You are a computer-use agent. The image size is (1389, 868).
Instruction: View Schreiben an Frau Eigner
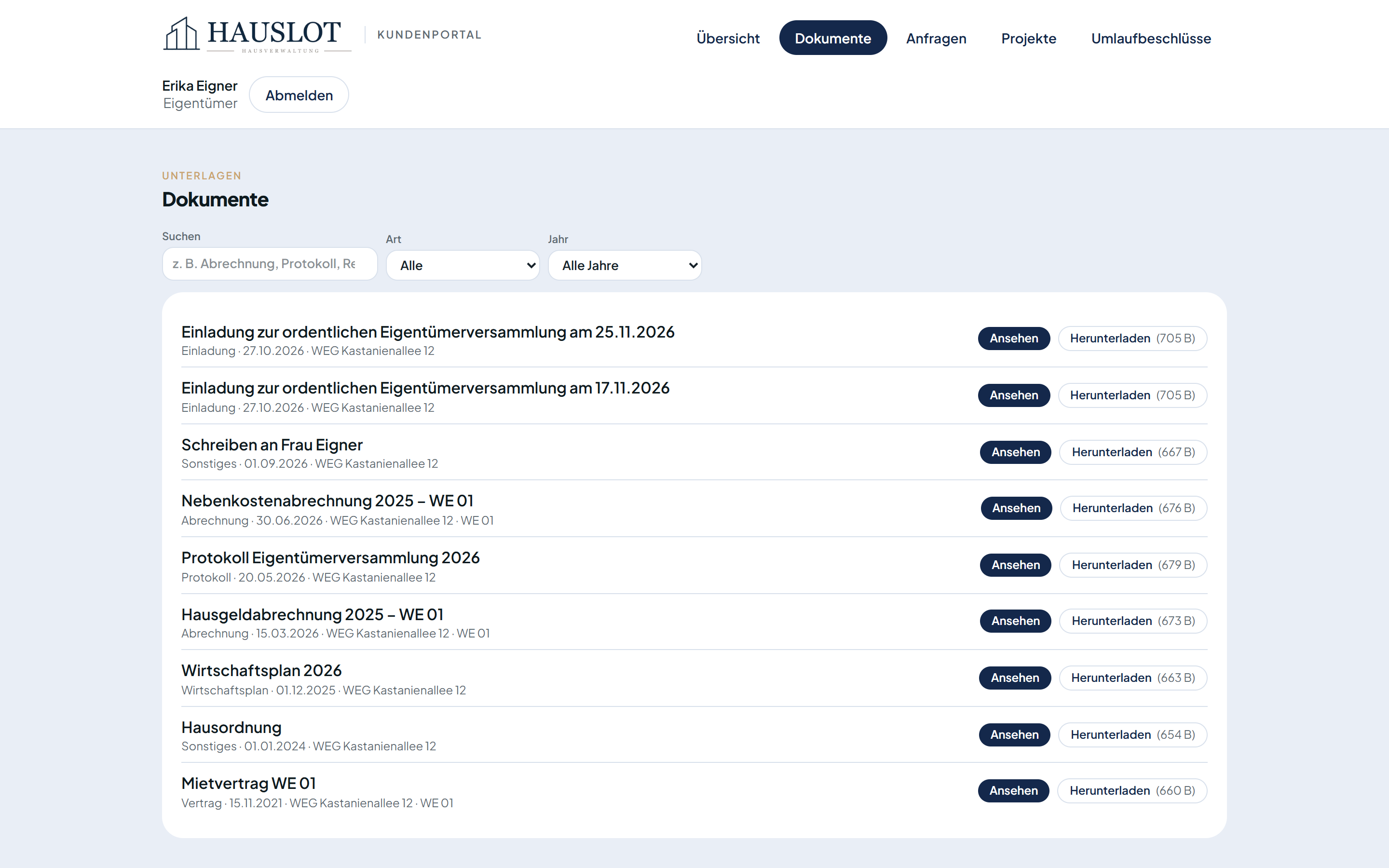point(1015,452)
